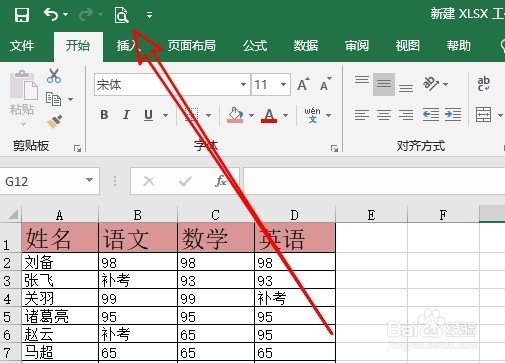The image size is (505, 363).
Task: Open the Borders dropdown arrow
Action: (x=208, y=115)
